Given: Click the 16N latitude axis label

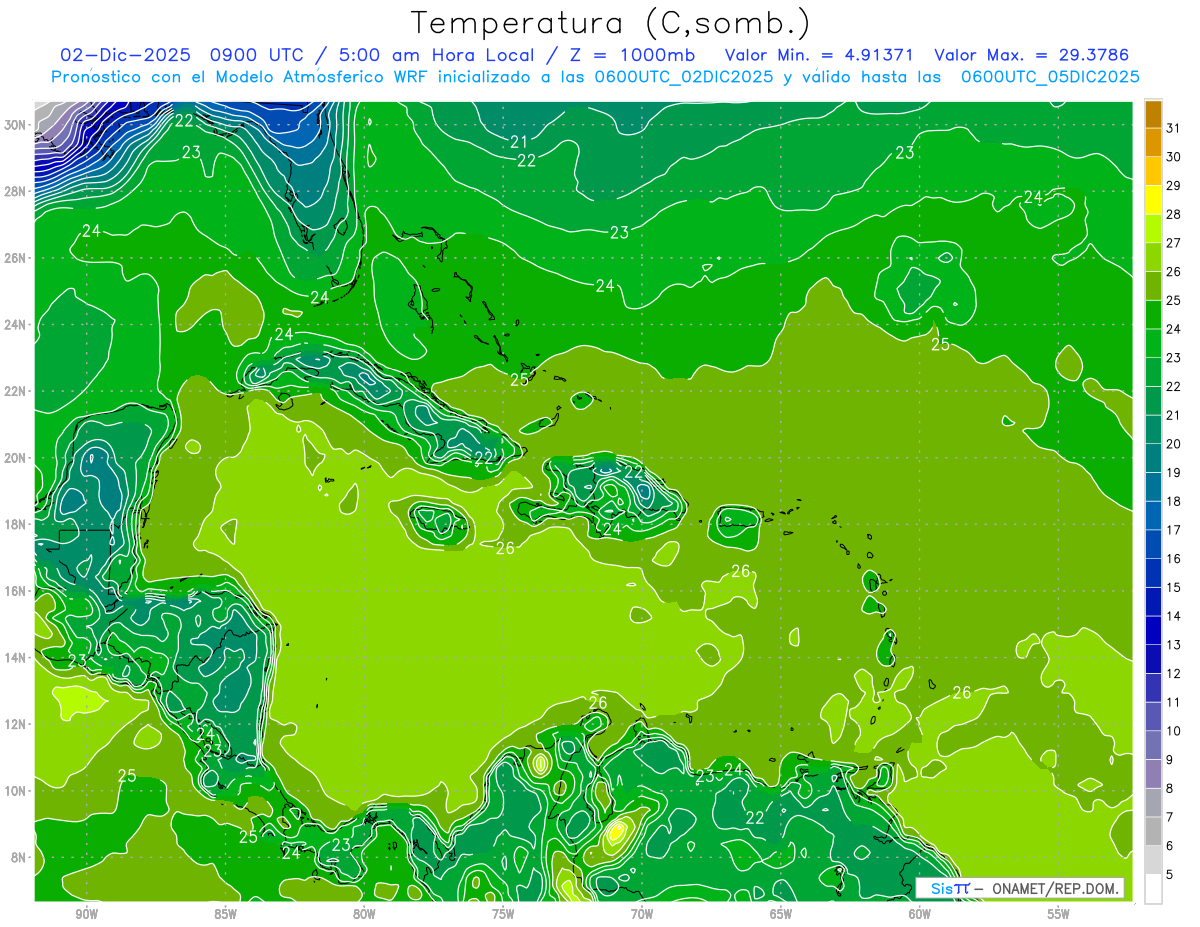Looking at the screenshot, I should (16, 591).
